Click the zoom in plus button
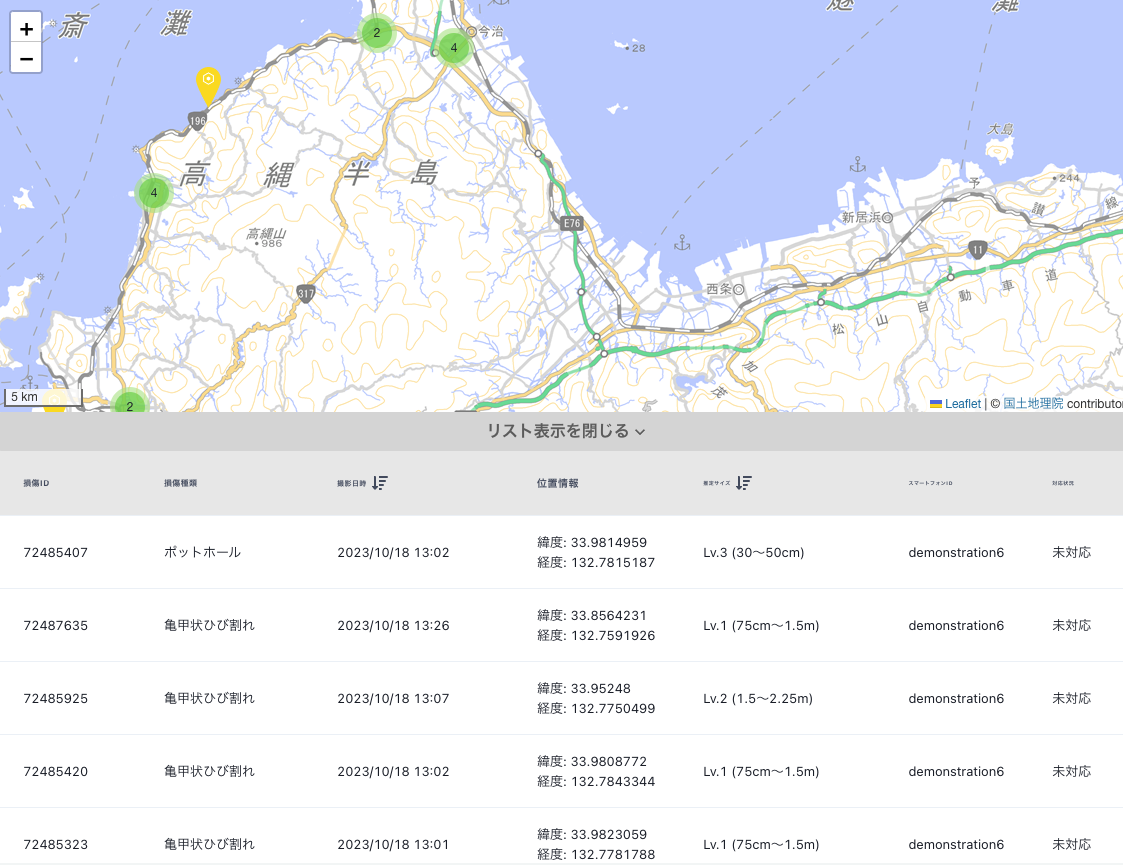Viewport: 1123px width, 865px height. coord(26,29)
